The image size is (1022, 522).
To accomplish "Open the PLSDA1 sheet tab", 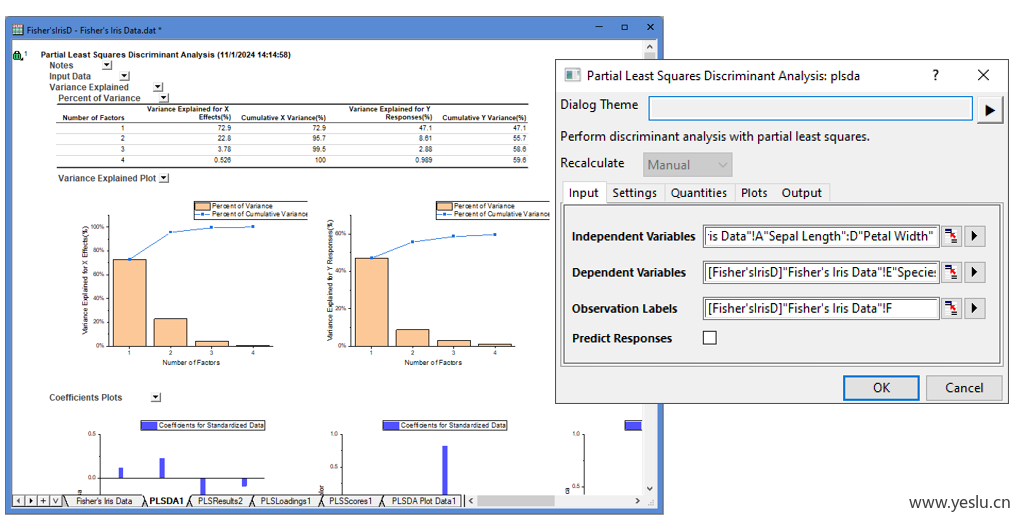I will tap(166, 501).
